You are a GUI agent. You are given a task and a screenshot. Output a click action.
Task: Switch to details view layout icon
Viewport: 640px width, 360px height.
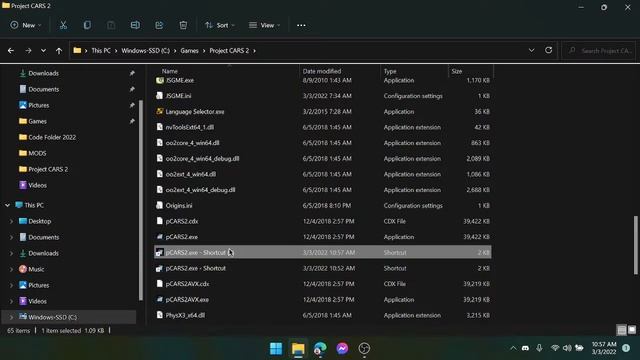[622, 330]
